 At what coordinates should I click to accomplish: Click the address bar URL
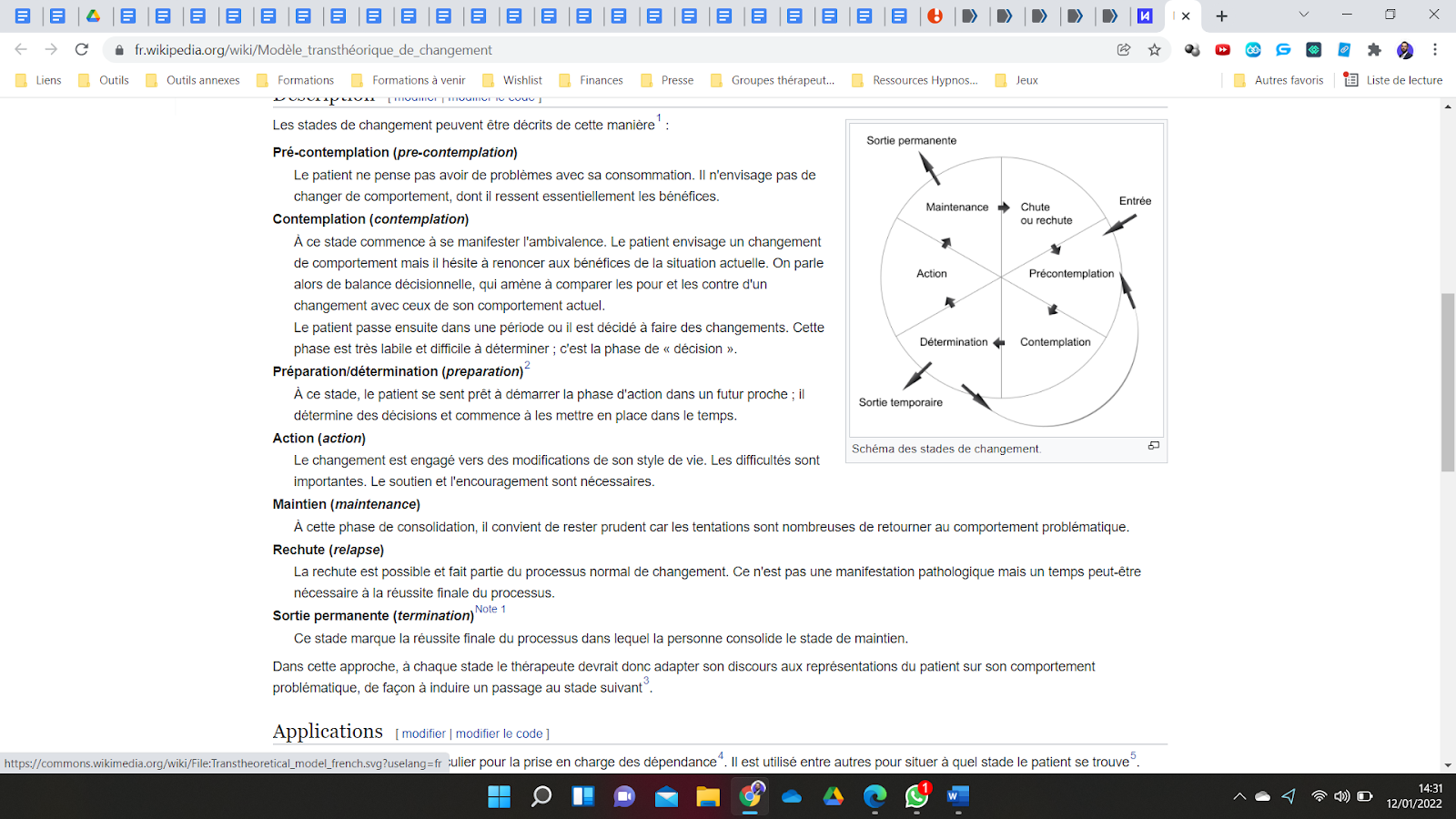[x=313, y=50]
